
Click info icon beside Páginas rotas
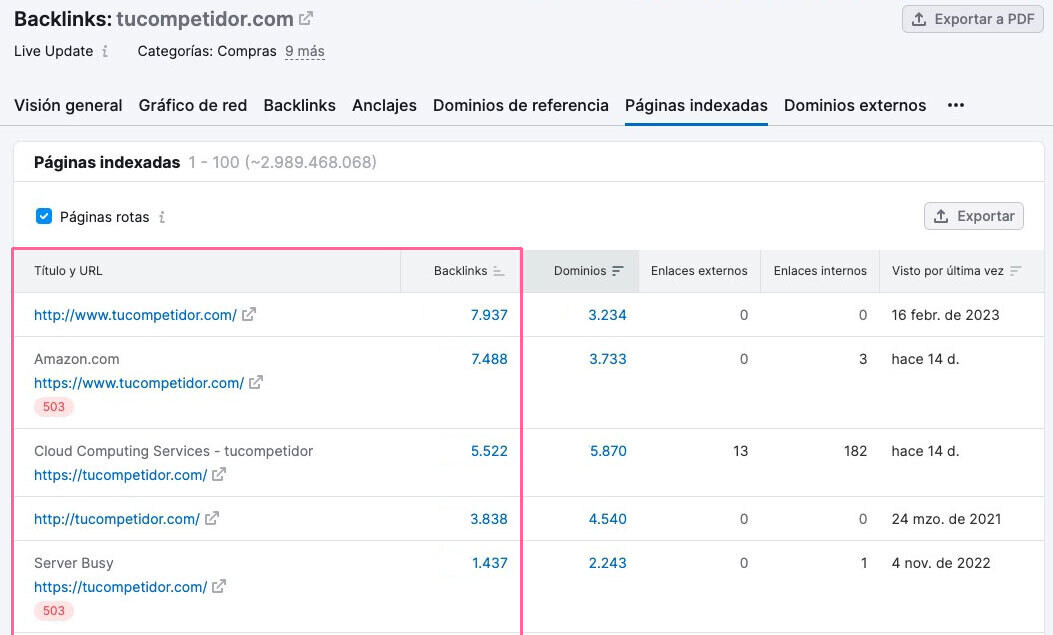click(x=162, y=217)
